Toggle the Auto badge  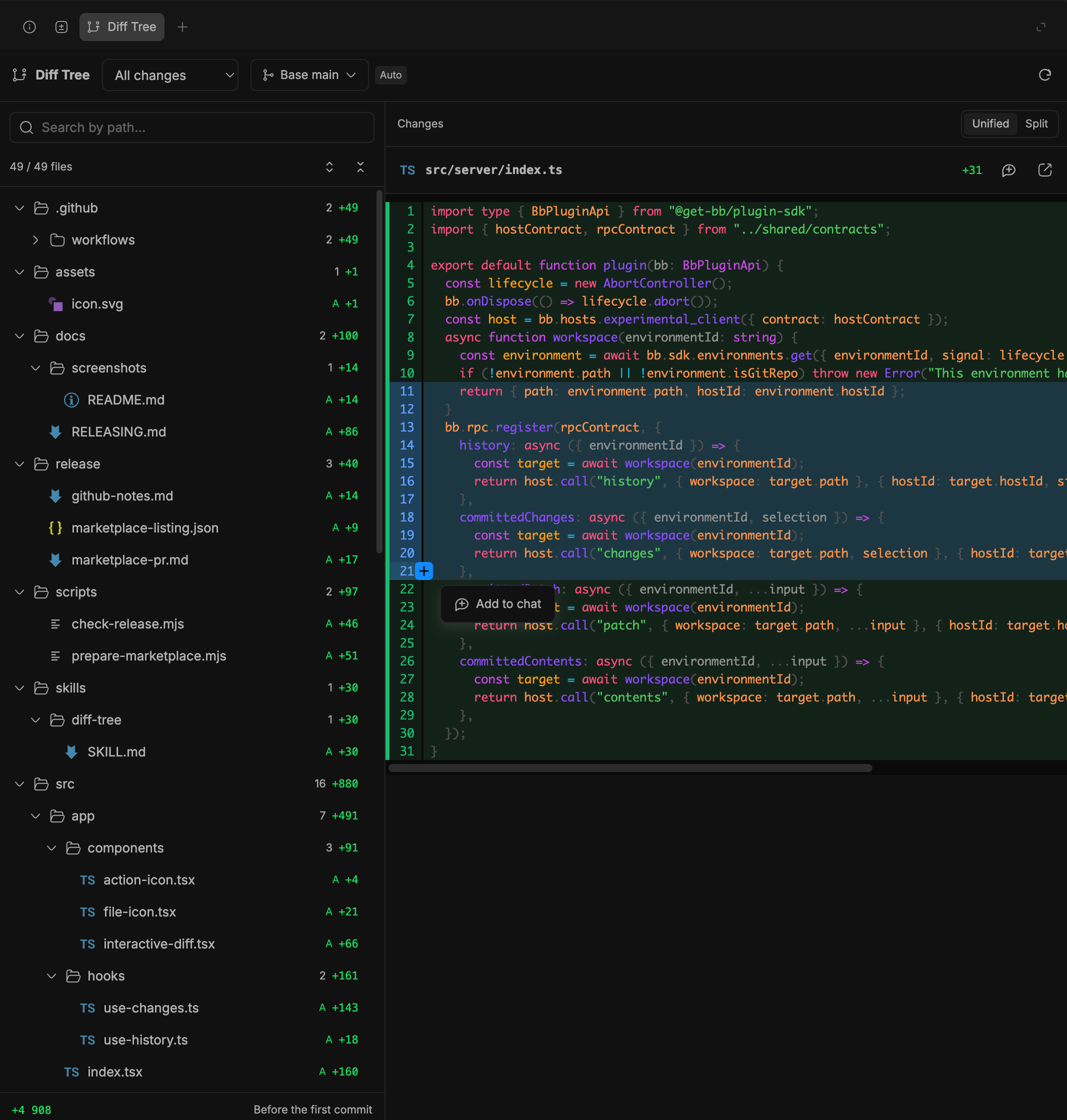[x=390, y=75]
